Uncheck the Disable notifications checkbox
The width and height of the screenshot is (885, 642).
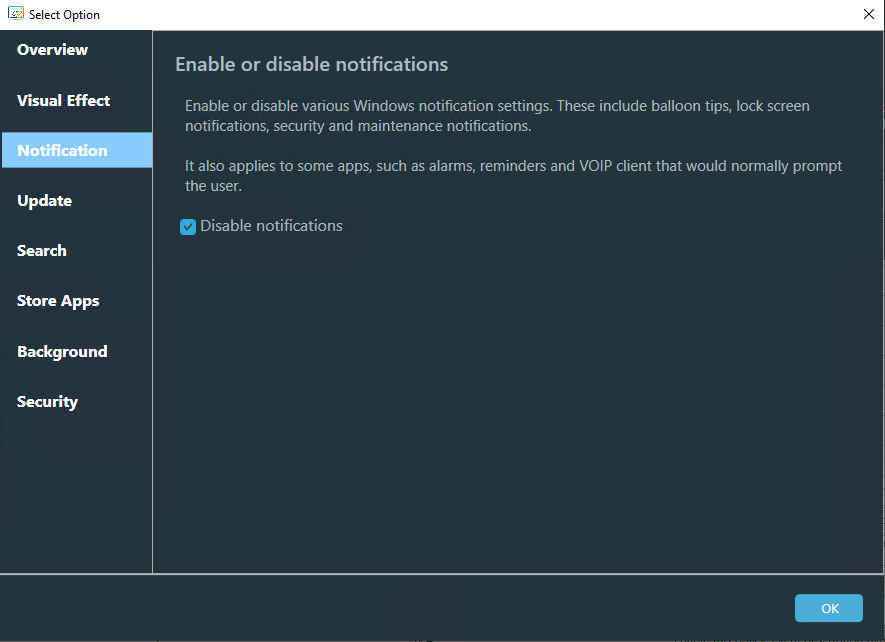coord(188,227)
